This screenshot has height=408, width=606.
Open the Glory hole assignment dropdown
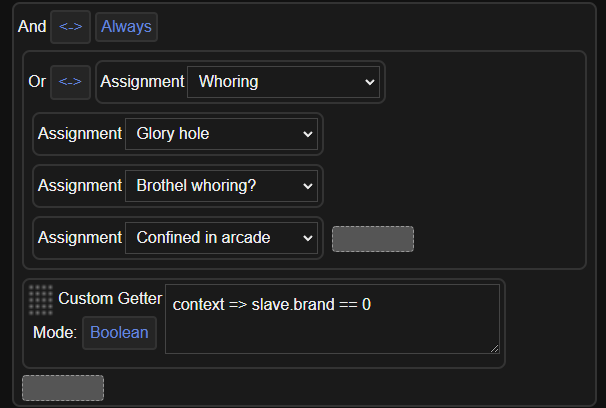click(x=221, y=133)
